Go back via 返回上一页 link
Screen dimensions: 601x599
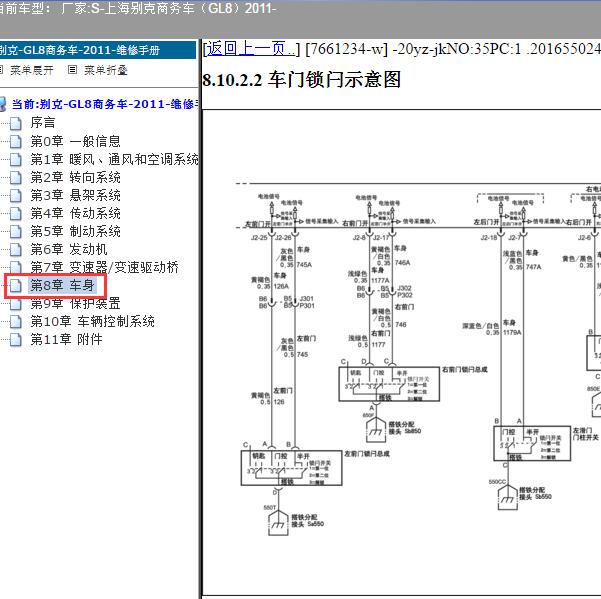coord(251,49)
